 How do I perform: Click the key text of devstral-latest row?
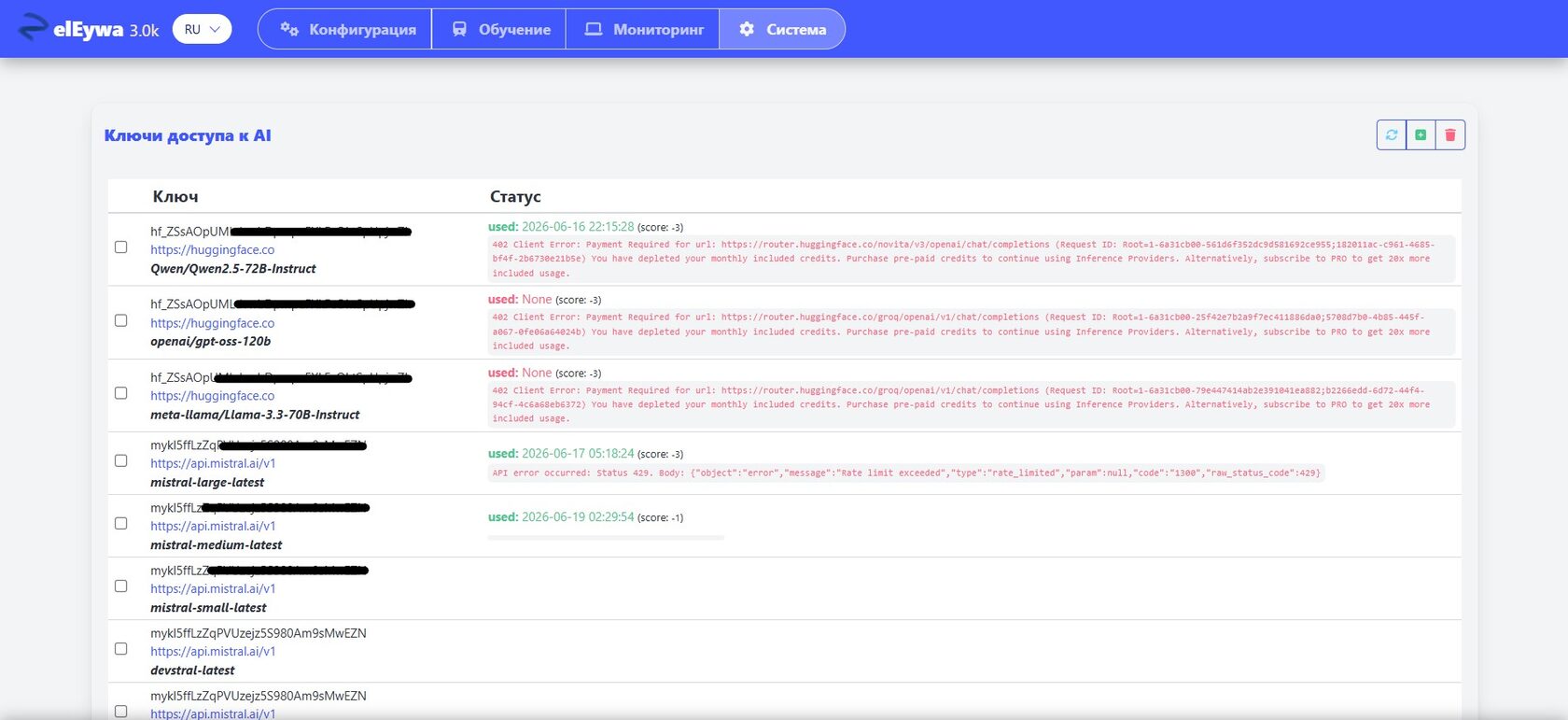(x=259, y=633)
